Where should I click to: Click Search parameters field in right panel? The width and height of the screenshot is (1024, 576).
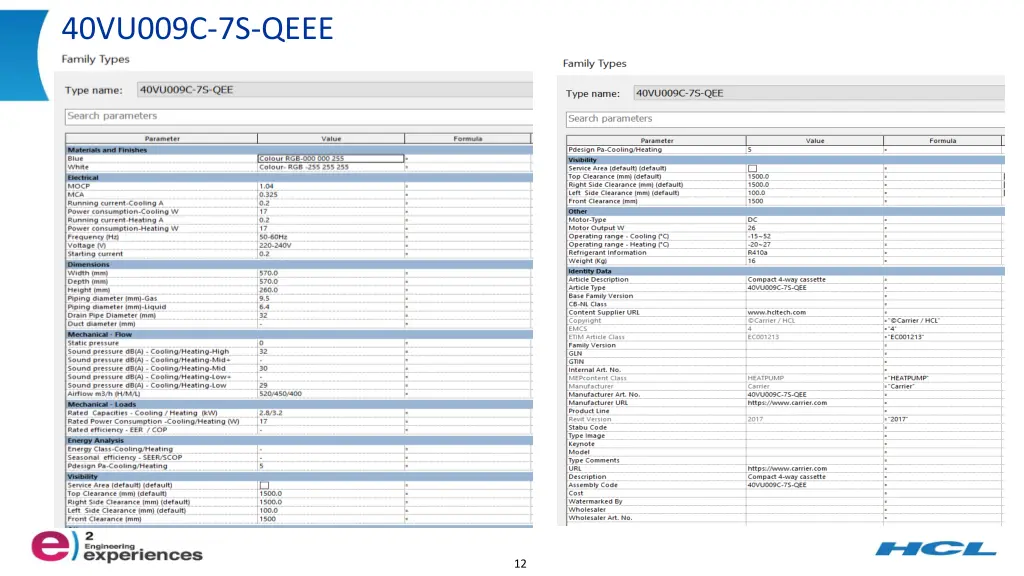pos(785,119)
